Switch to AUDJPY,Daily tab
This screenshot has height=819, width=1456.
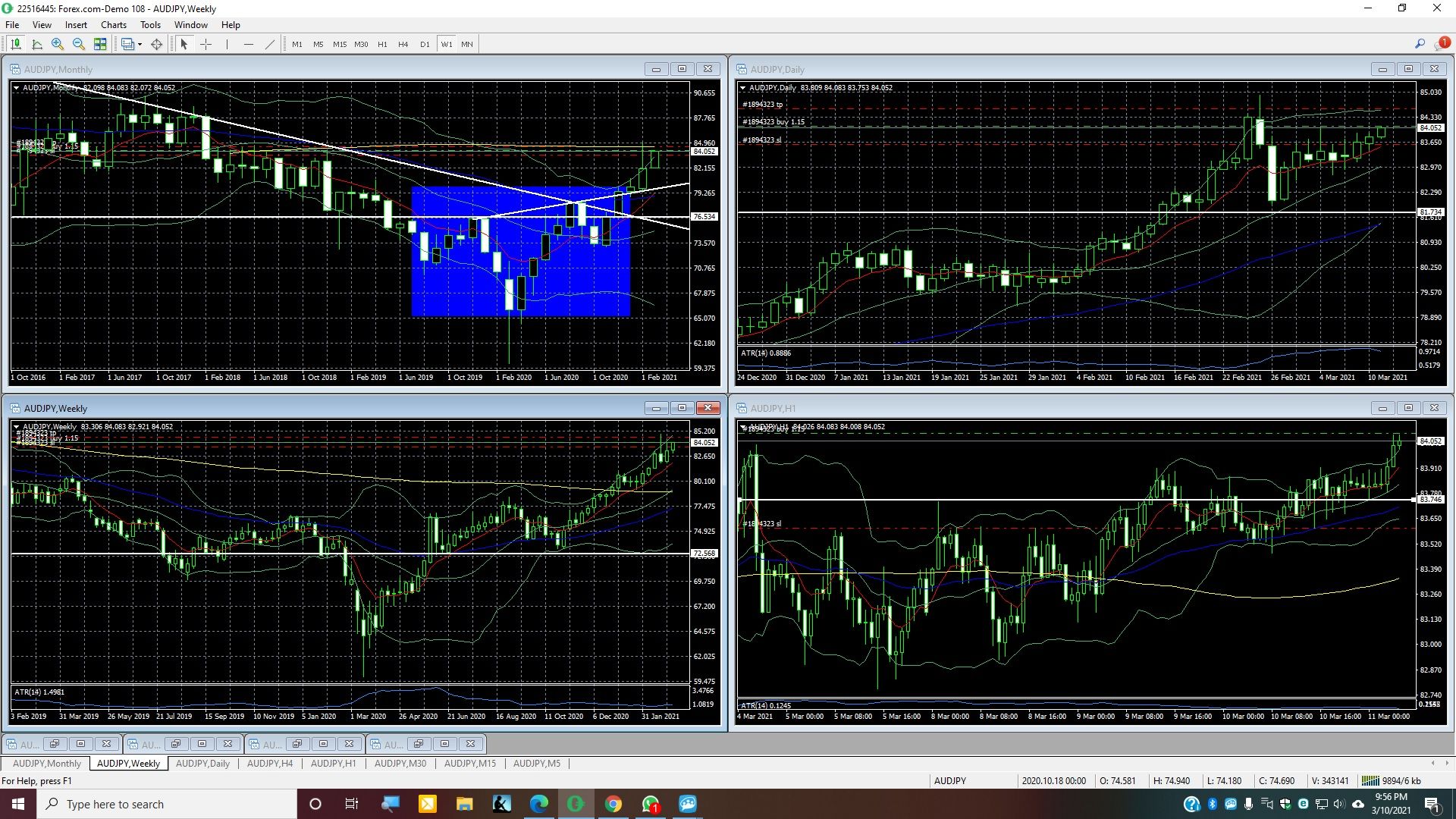coord(202,764)
